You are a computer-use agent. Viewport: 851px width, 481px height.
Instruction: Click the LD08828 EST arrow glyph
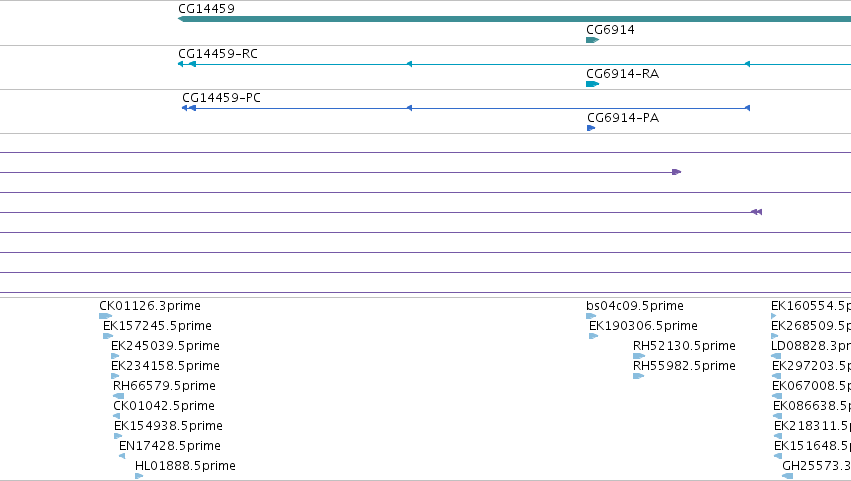(776, 356)
